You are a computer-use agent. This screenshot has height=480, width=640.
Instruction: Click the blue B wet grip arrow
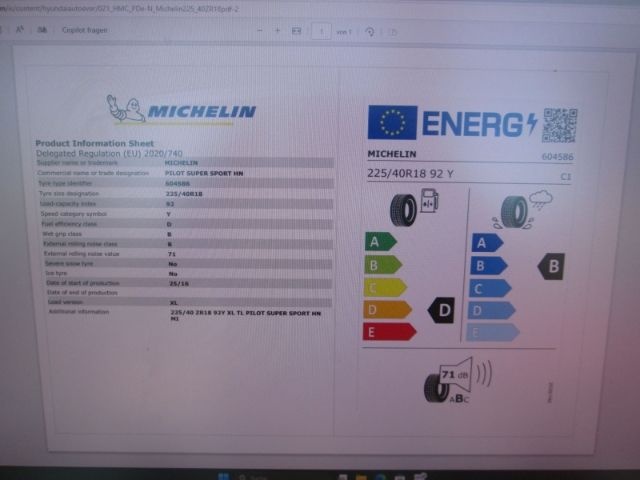[489, 266]
